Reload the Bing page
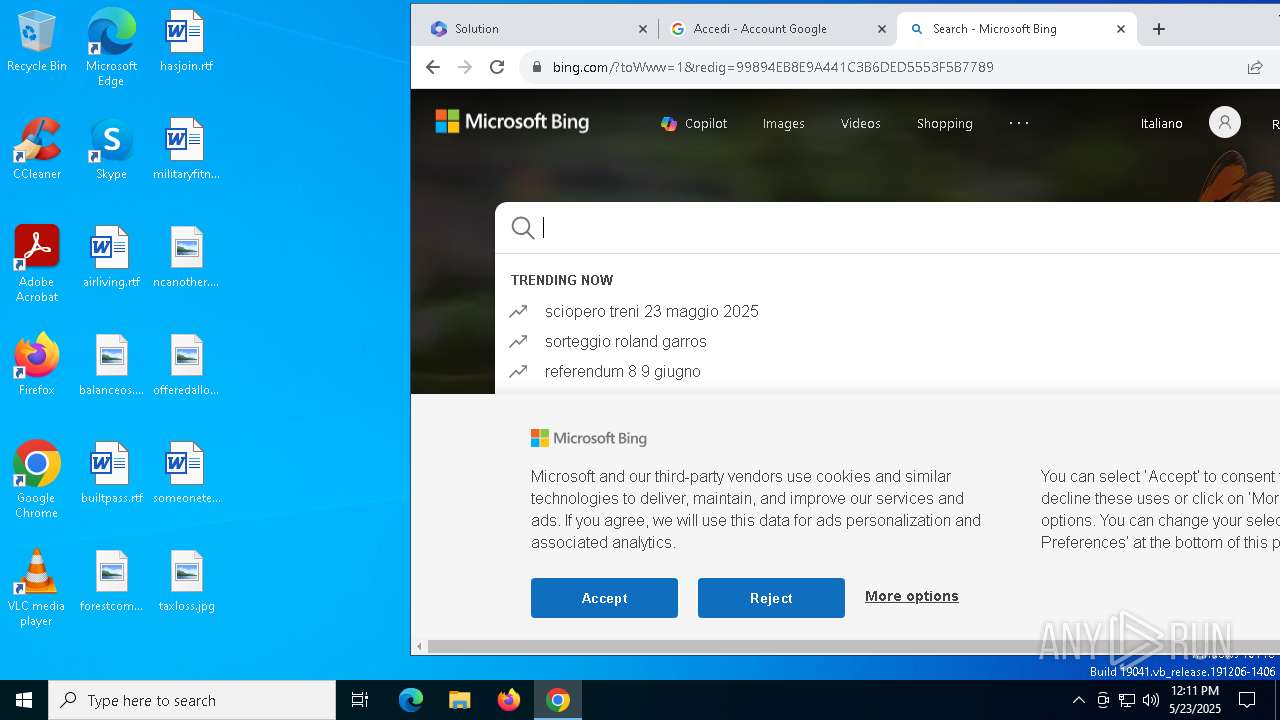This screenshot has width=1280, height=720. 497,67
